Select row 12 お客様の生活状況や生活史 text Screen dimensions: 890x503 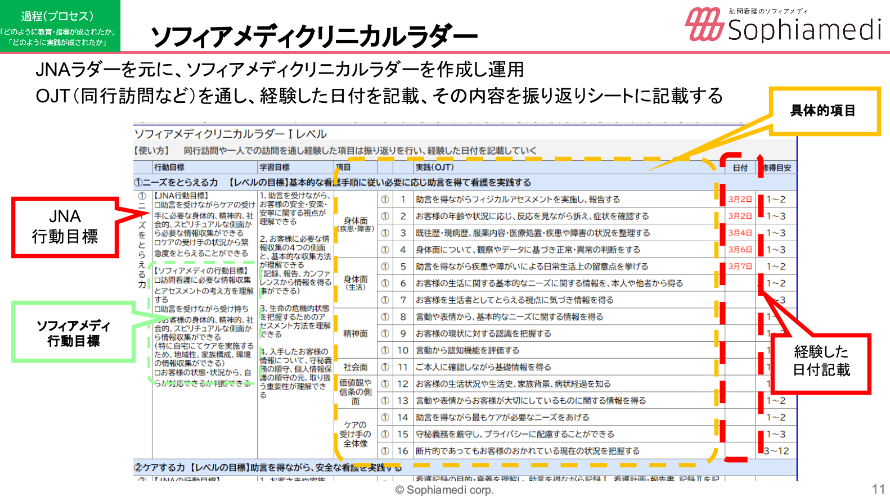coord(513,384)
